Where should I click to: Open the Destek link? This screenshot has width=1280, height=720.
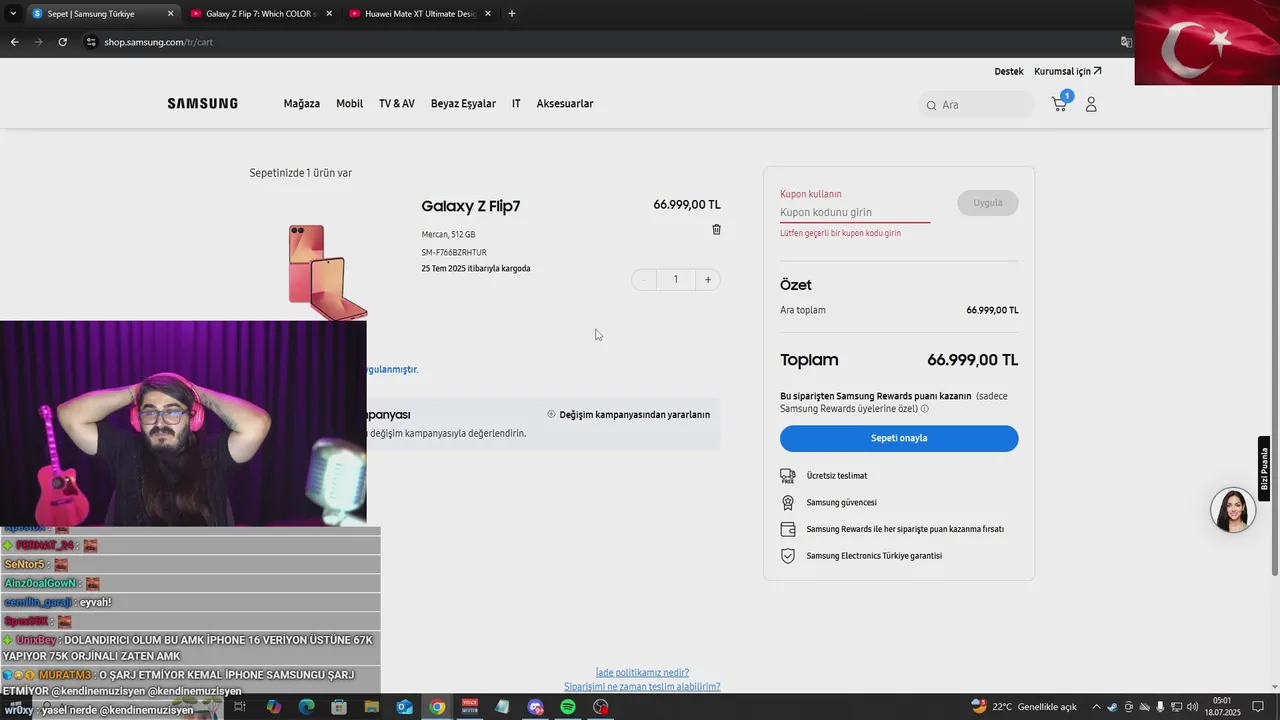pyautogui.click(x=1009, y=71)
